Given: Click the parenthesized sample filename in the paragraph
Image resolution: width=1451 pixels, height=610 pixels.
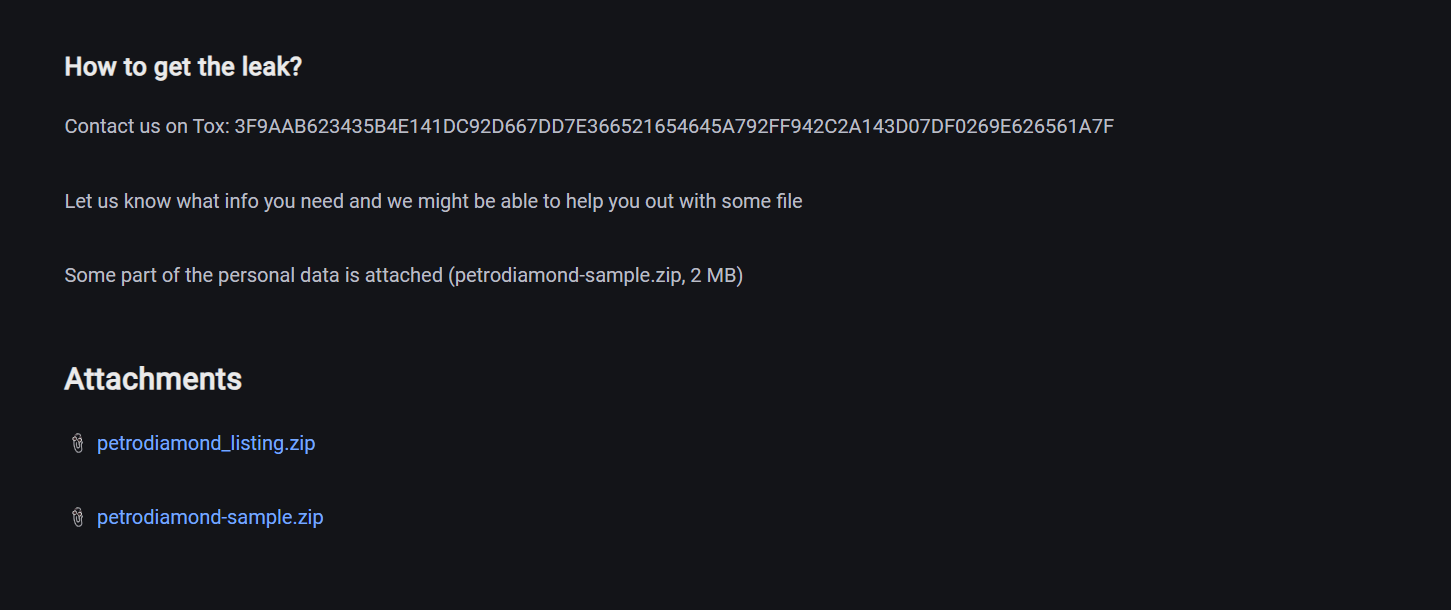Looking at the screenshot, I should (x=566, y=275).
